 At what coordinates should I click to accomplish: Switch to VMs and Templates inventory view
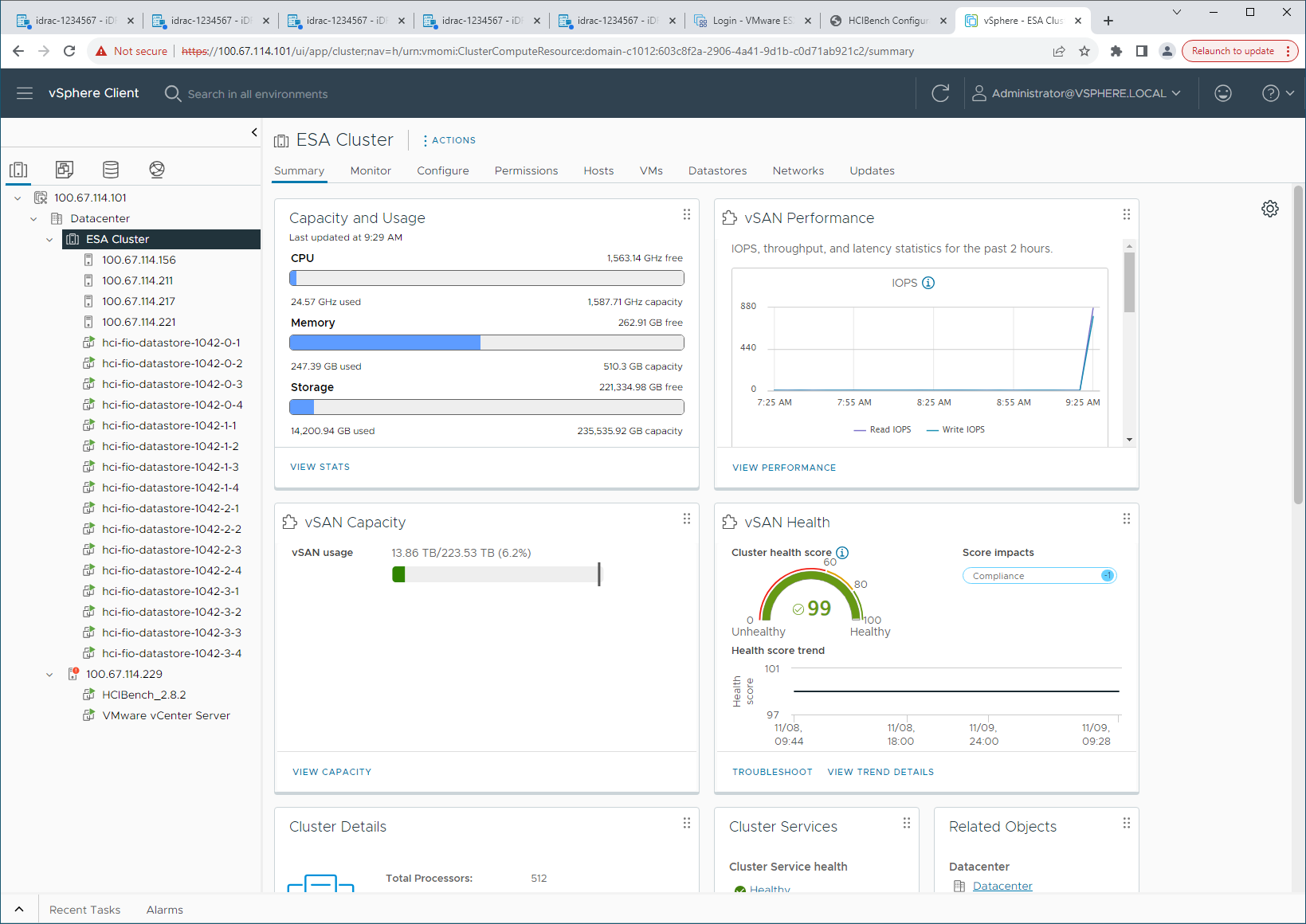65,169
